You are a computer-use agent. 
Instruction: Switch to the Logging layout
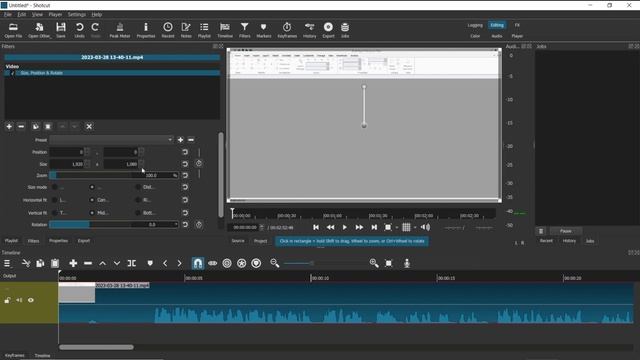pyautogui.click(x=475, y=25)
